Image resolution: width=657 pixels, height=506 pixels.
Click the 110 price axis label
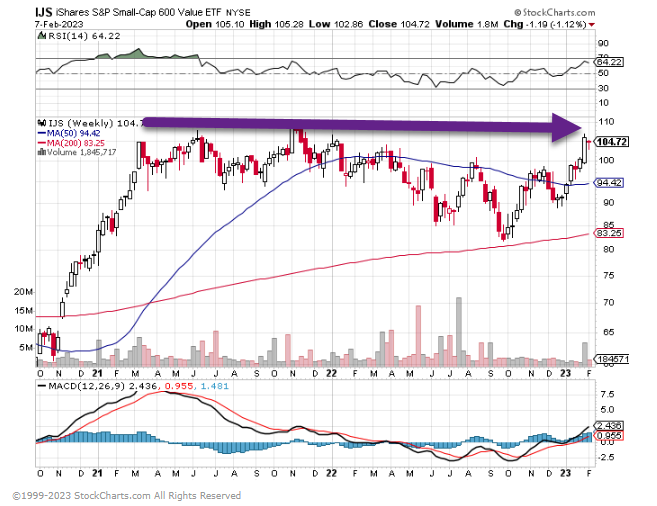tap(606, 121)
